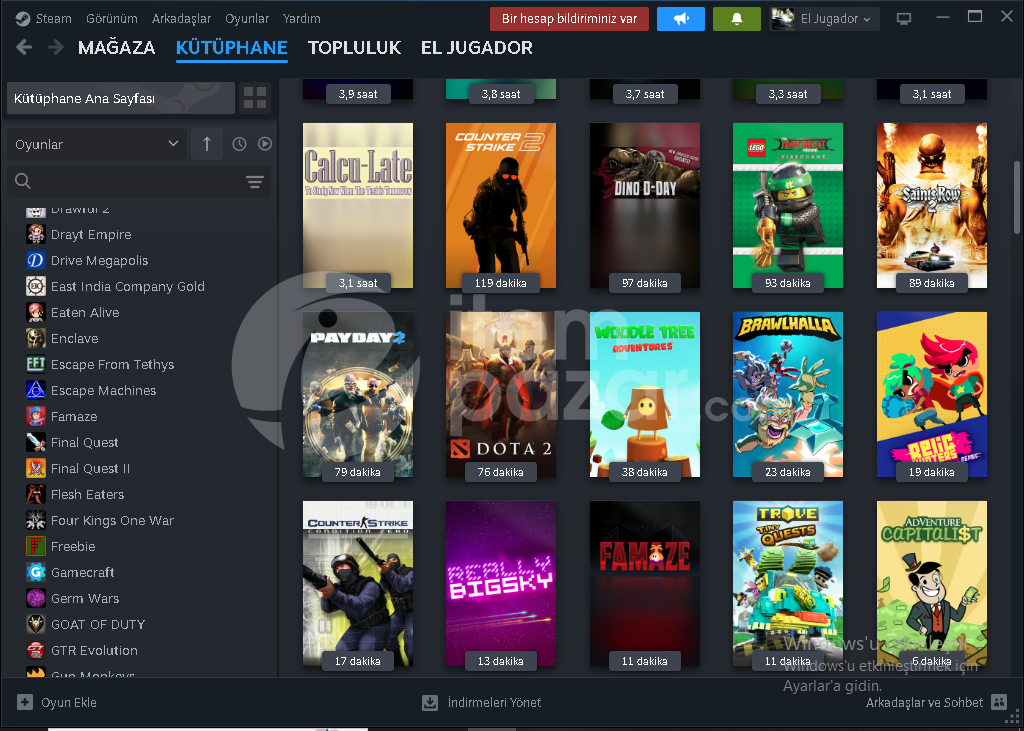
Task: Select Drive Megapolis icon in list
Action: (35, 260)
